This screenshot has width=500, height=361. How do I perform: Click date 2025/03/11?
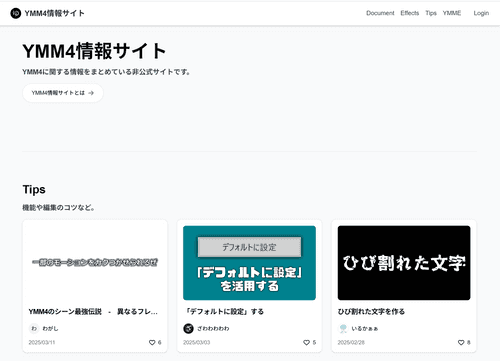pos(42,342)
